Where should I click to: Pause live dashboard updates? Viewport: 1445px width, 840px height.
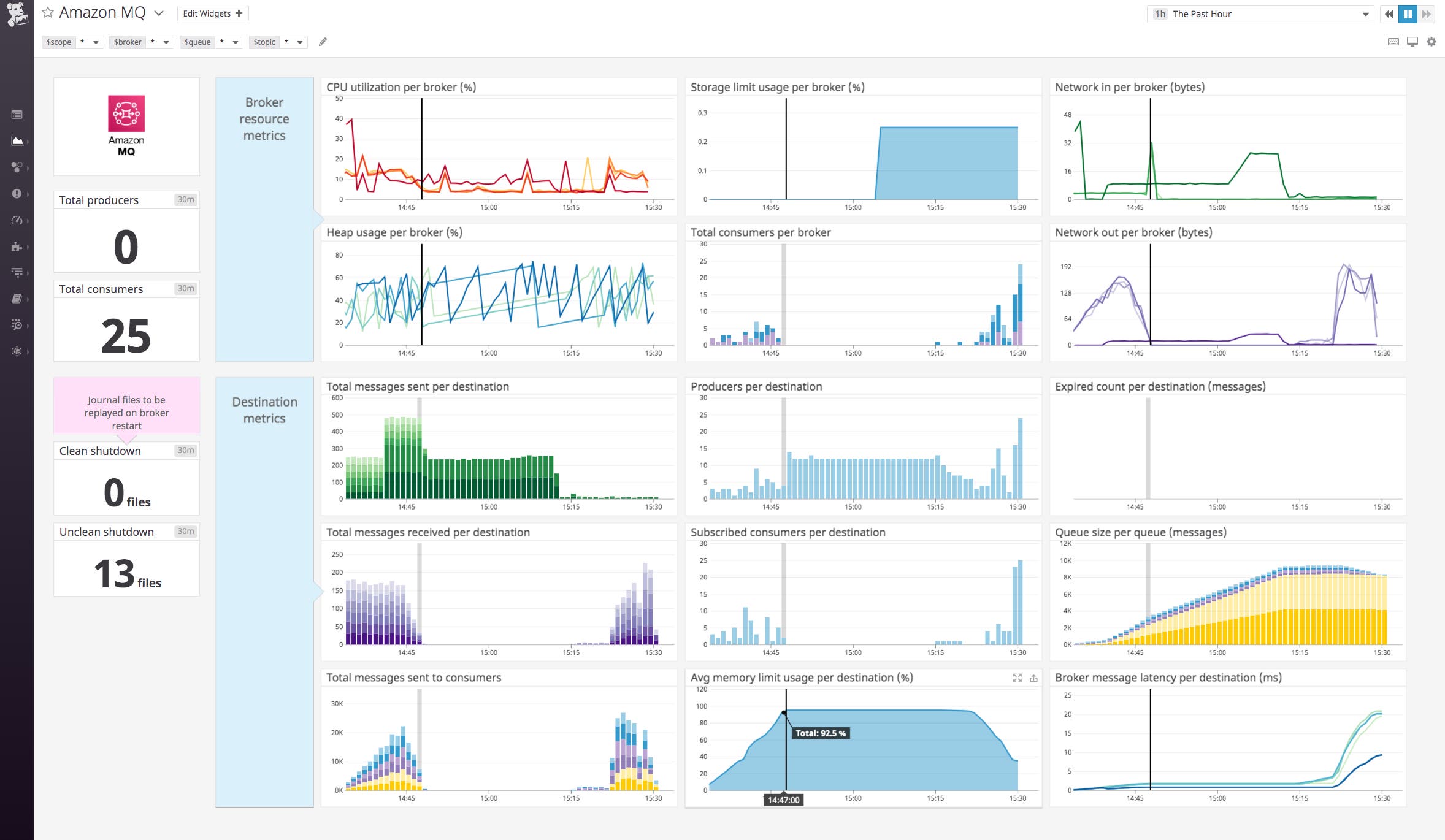click(x=1408, y=13)
